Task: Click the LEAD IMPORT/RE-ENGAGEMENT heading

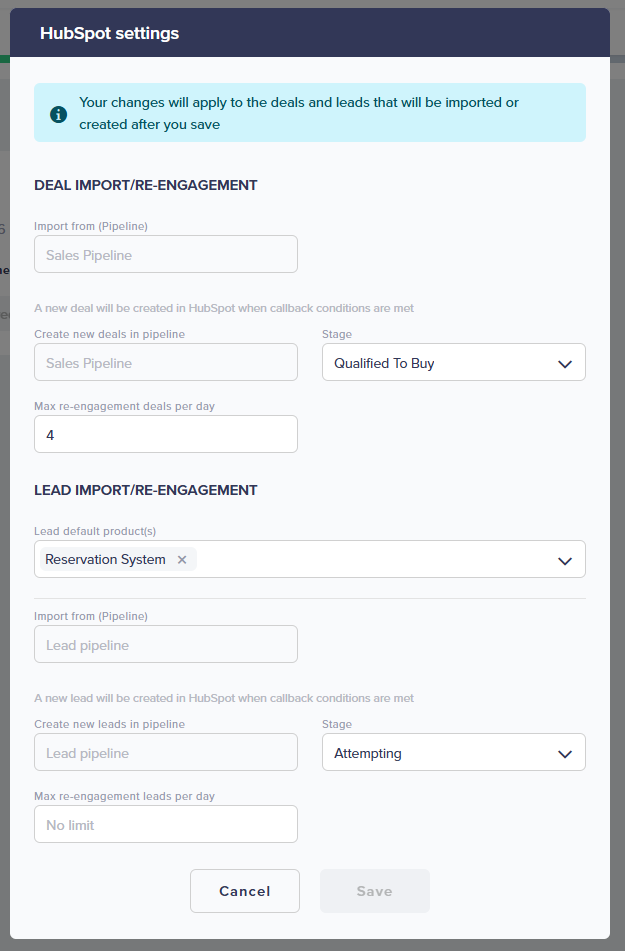Action: click(146, 491)
